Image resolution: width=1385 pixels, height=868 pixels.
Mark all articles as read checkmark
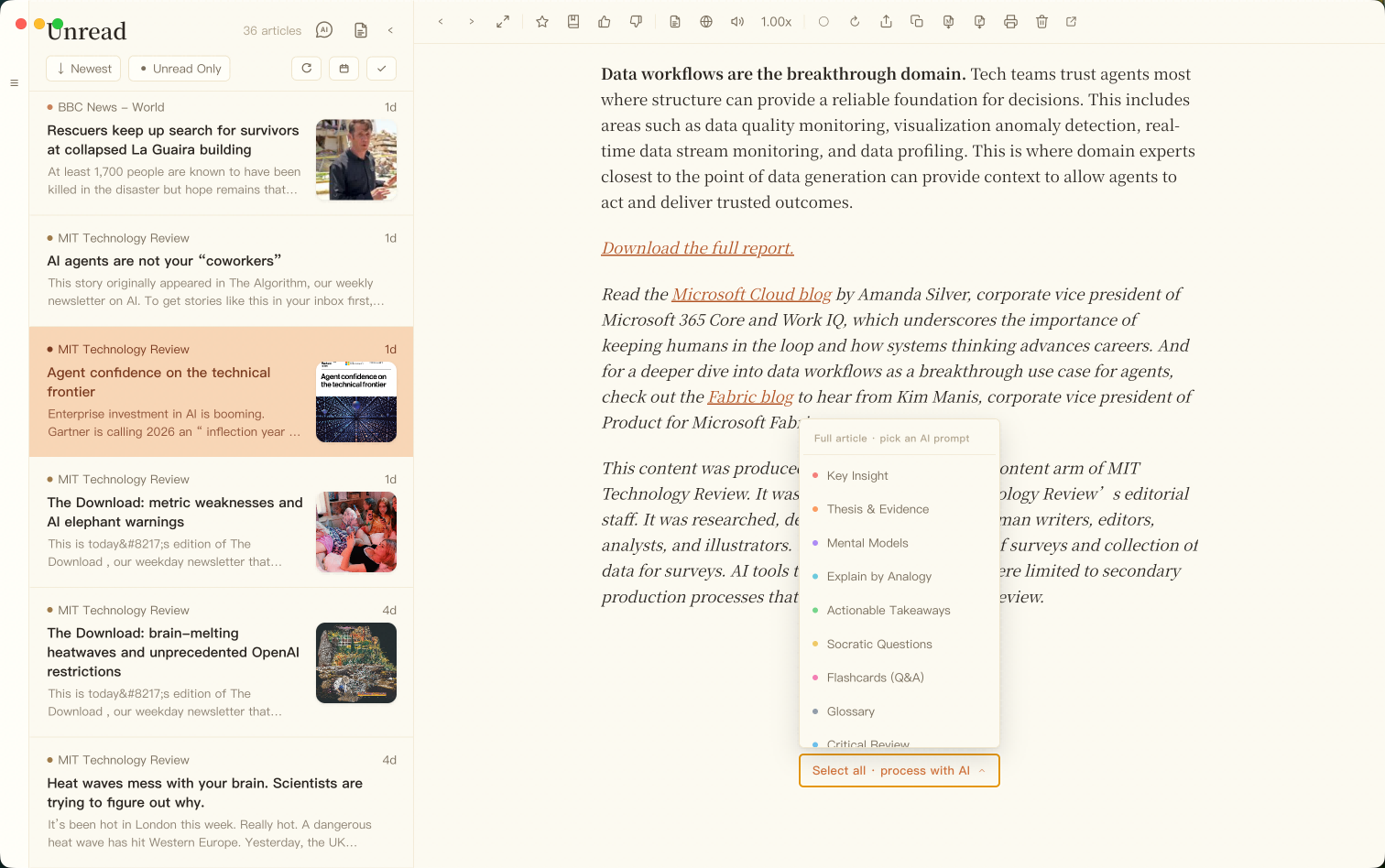click(381, 68)
